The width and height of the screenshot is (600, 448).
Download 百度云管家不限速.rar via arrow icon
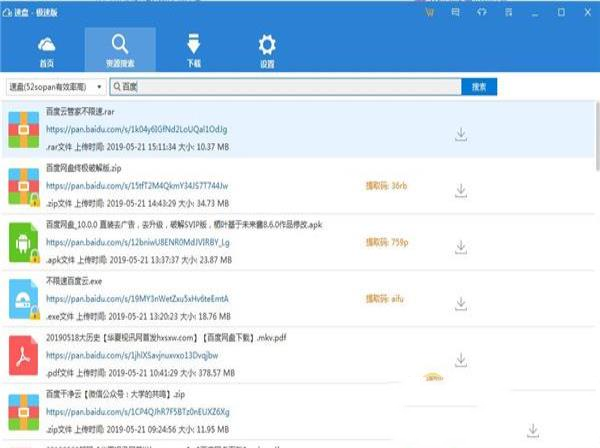pos(461,133)
